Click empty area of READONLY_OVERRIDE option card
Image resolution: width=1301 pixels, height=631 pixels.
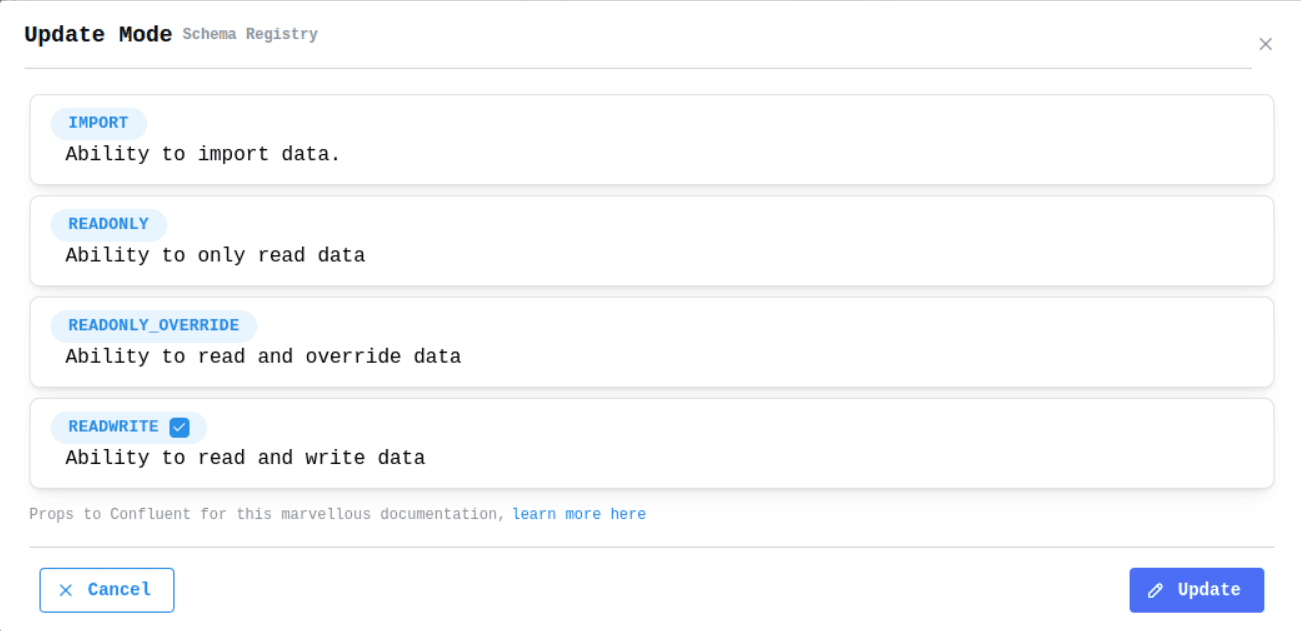(x=800, y=342)
